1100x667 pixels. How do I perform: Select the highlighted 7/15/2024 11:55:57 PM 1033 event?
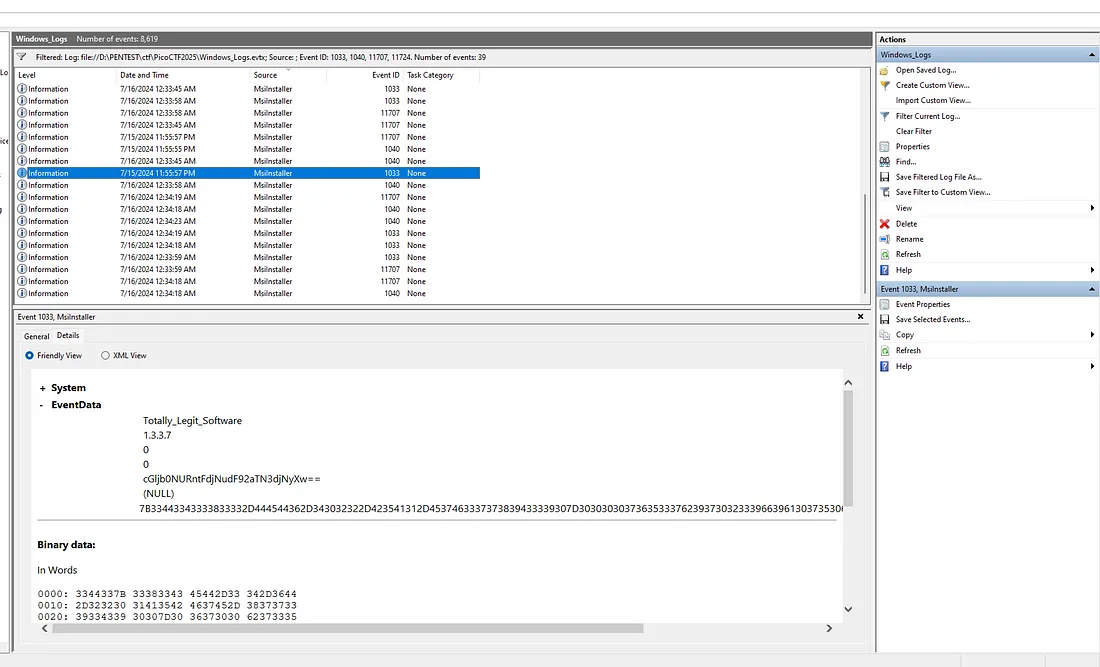248,173
